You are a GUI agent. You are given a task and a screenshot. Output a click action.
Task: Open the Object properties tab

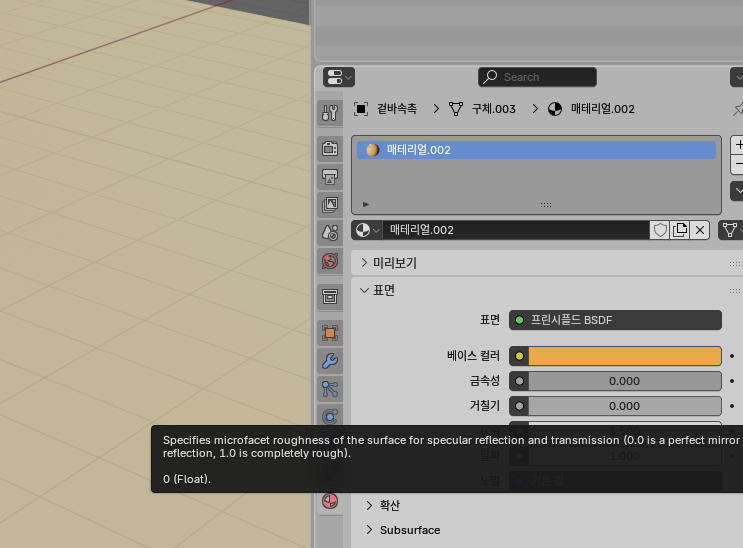(x=330, y=333)
